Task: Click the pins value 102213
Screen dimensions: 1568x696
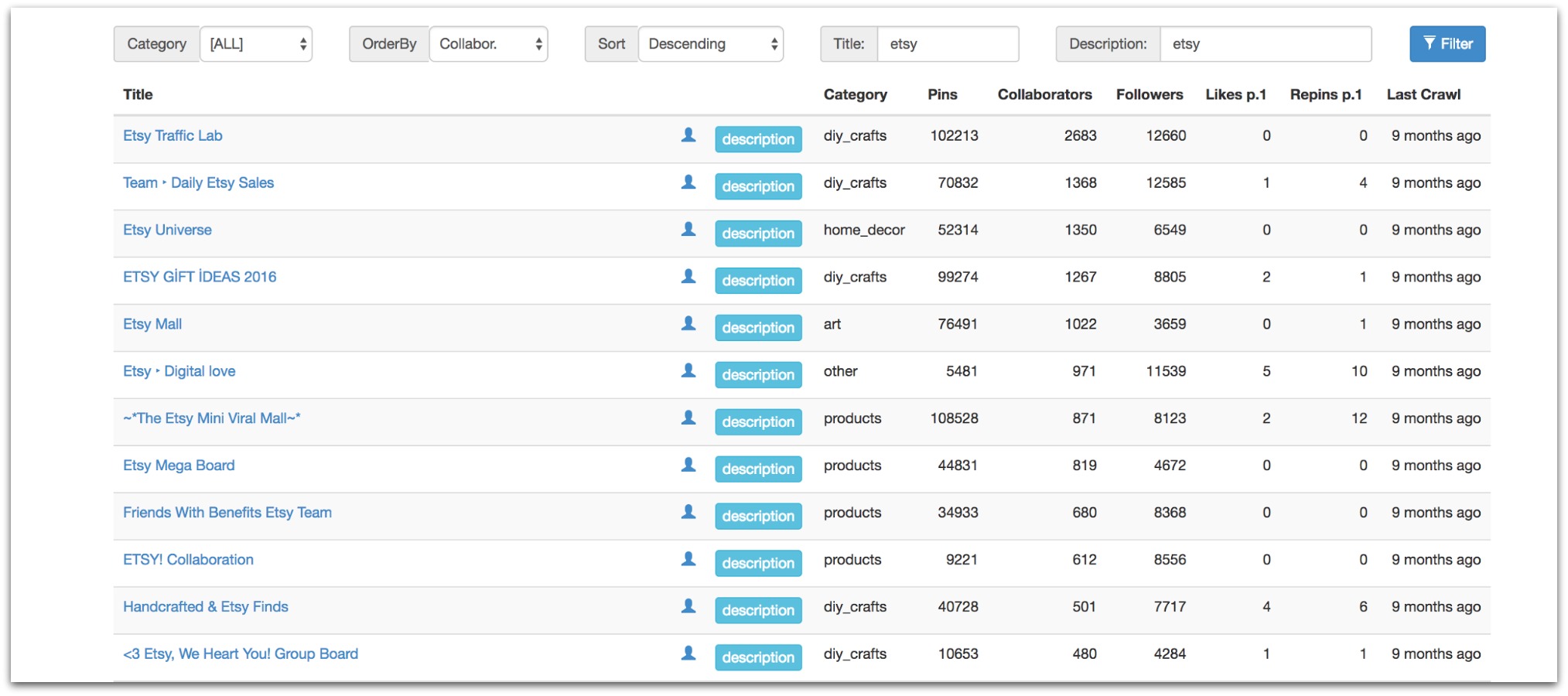Action: coord(954,135)
